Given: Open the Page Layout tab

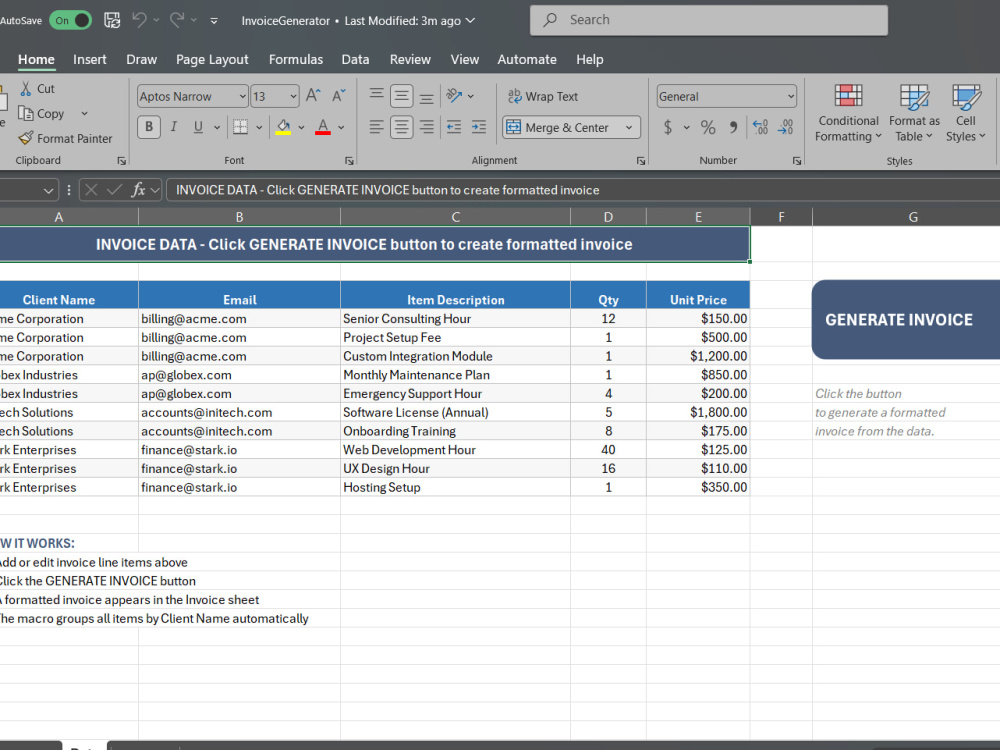Looking at the screenshot, I should pos(212,59).
